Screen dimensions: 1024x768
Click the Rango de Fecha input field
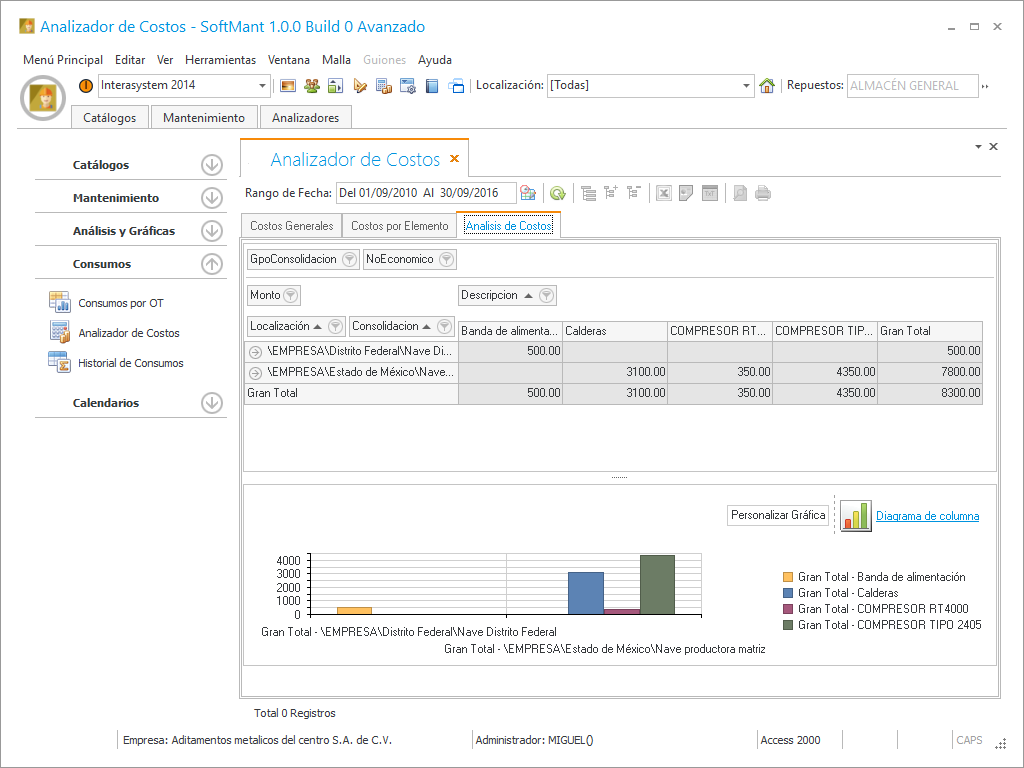[x=425, y=193]
